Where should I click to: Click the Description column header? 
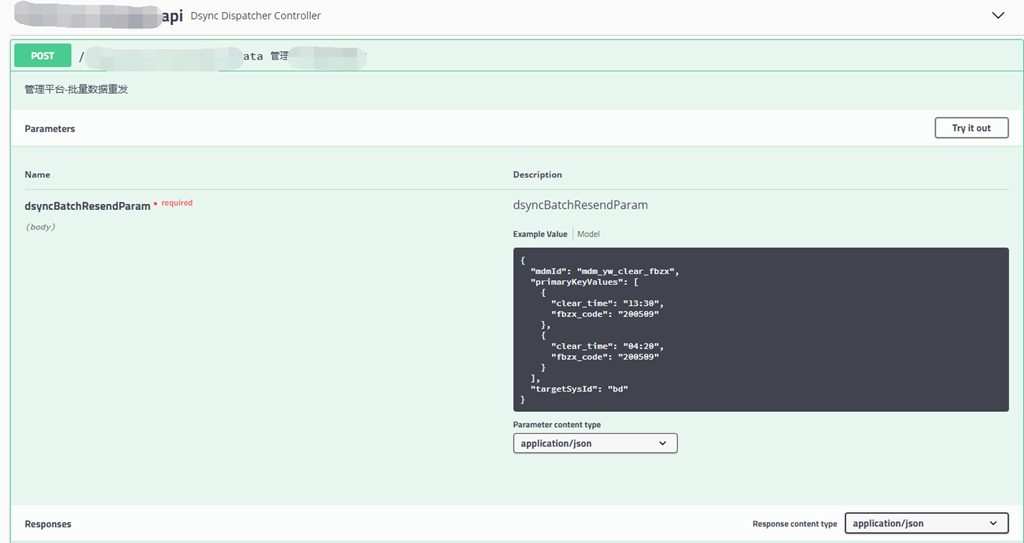537,175
